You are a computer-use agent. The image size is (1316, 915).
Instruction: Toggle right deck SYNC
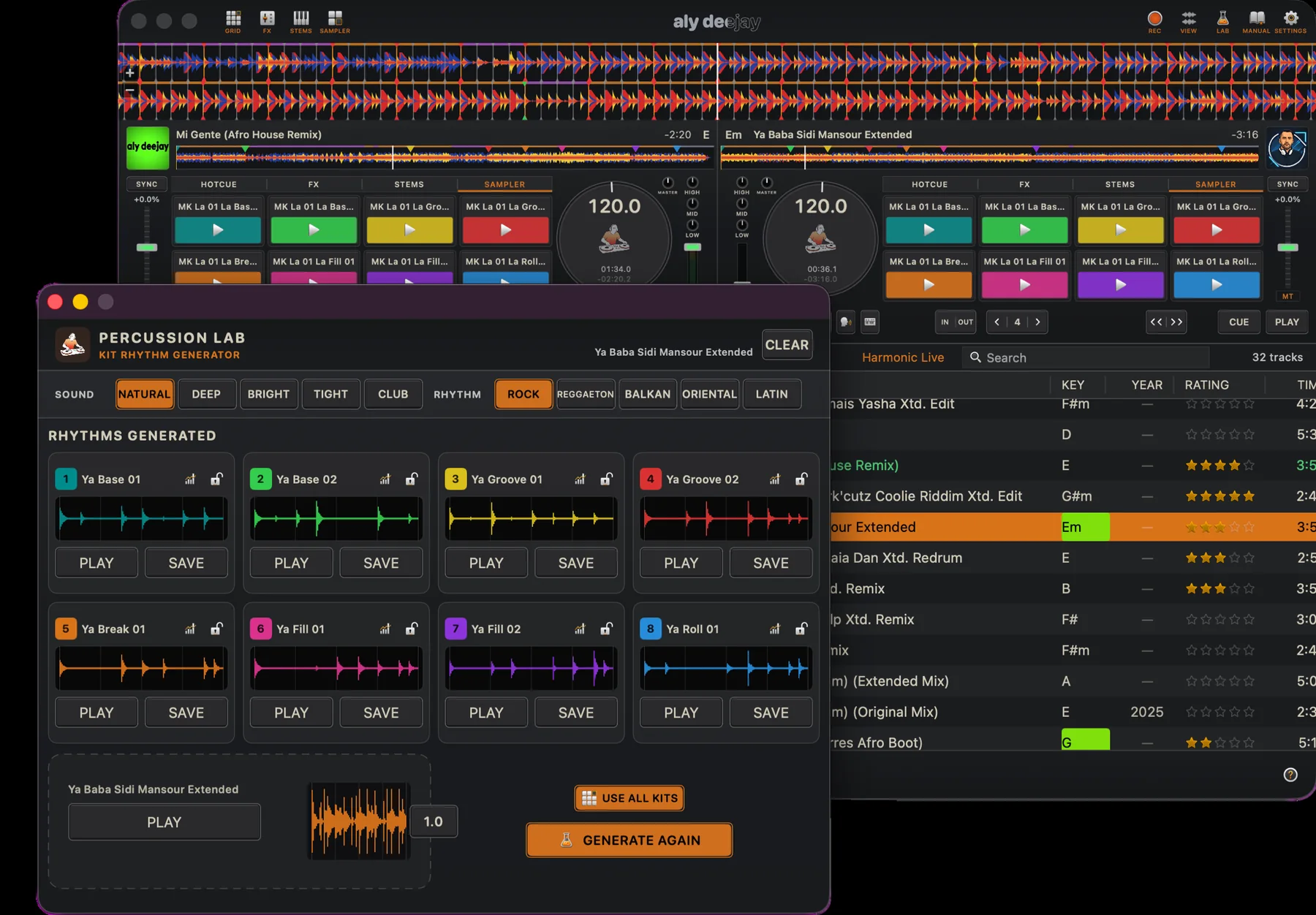coord(1287,184)
